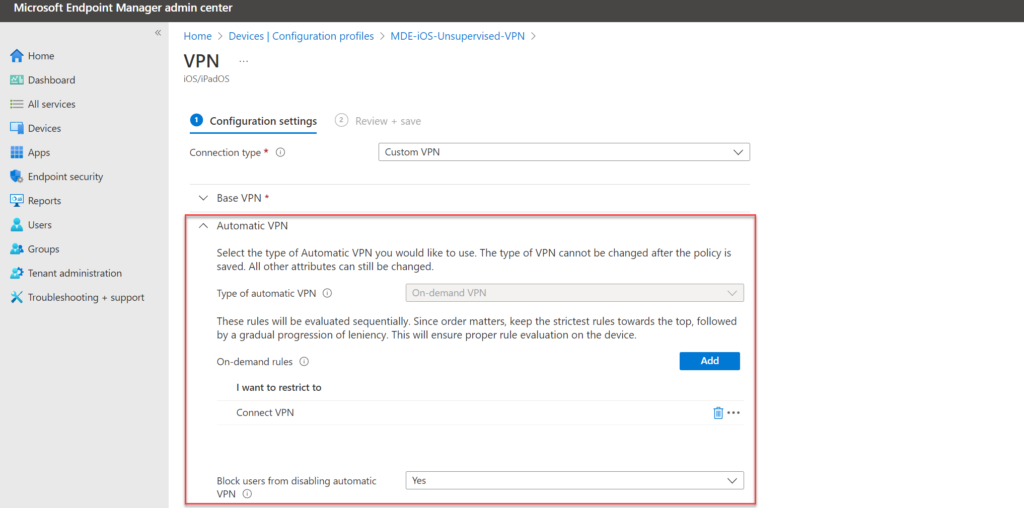Open the ellipsis menu beside VPN title
The height and width of the screenshot is (508, 1024).
[x=244, y=61]
